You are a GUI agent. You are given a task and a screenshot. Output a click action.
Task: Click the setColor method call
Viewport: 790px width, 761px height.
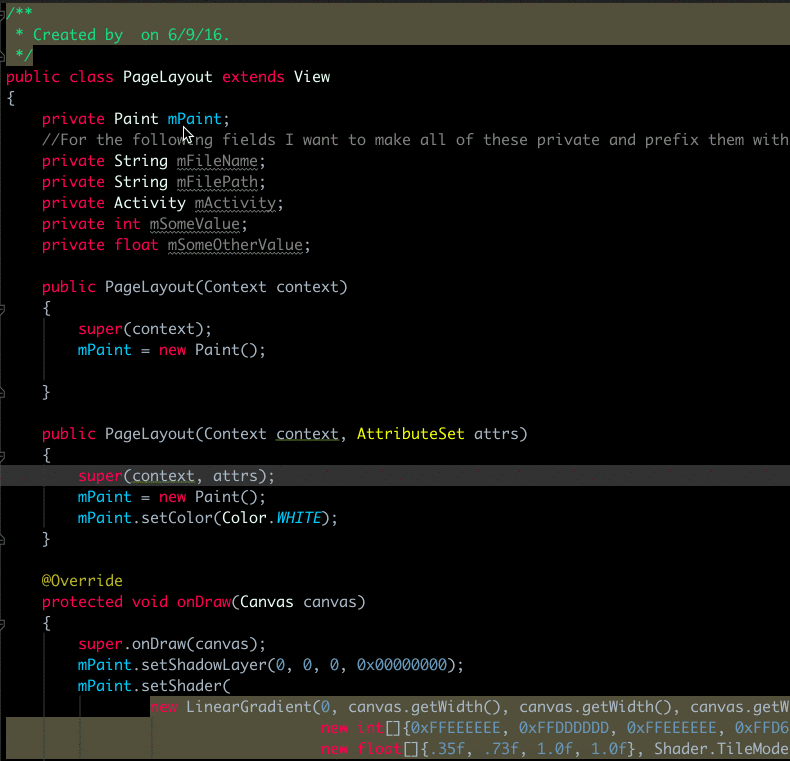point(176,518)
